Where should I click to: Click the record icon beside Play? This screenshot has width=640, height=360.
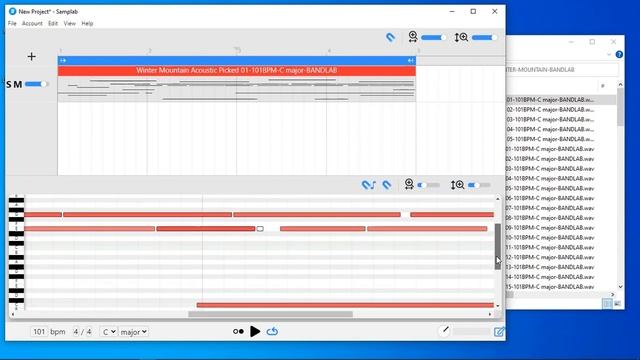[x=238, y=331]
